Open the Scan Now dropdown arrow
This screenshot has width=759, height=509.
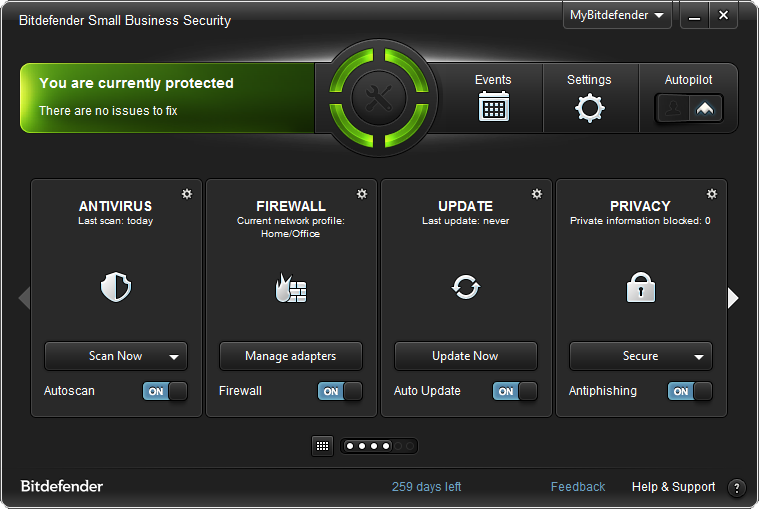tap(174, 356)
